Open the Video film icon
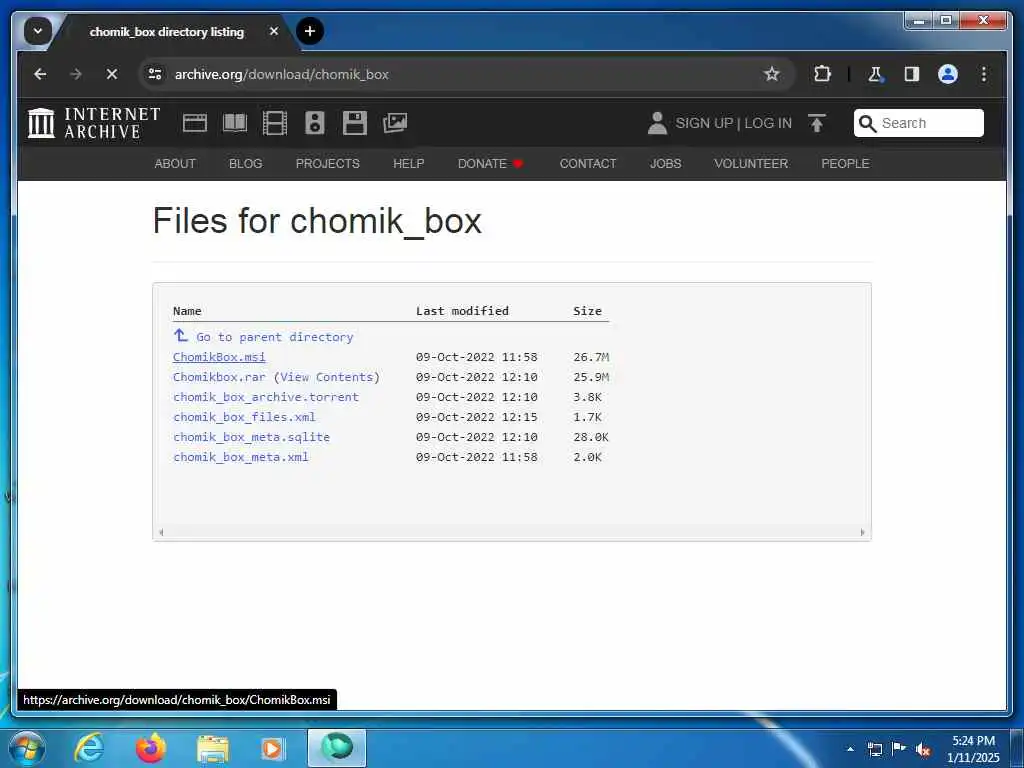The height and width of the screenshot is (768, 1024). point(274,123)
